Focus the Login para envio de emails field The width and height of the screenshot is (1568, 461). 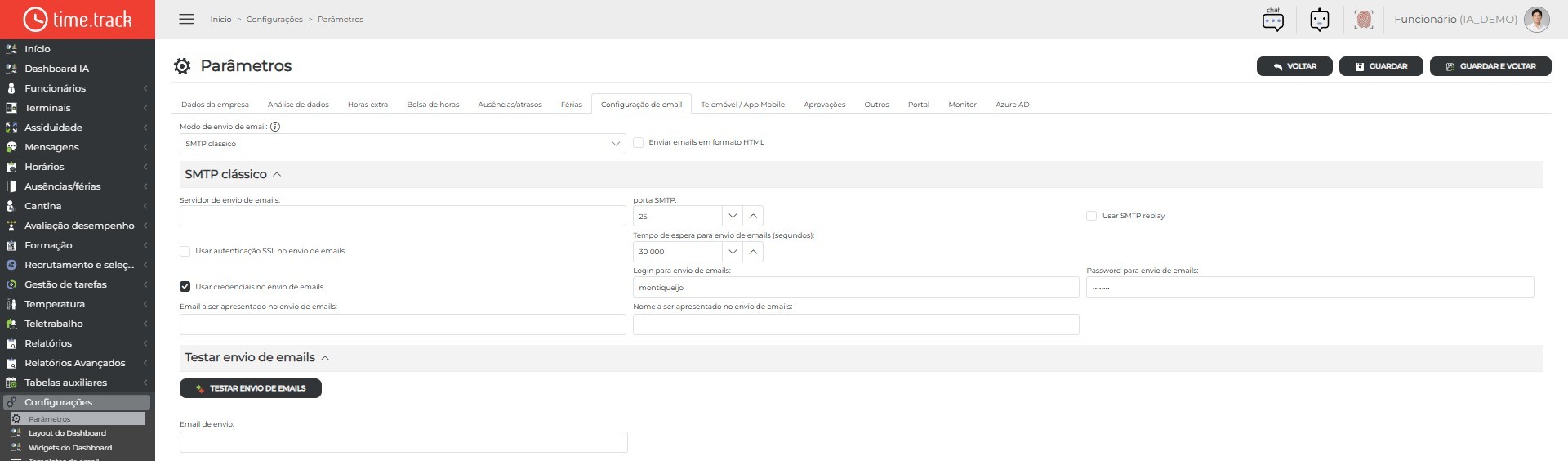pyautogui.click(x=856, y=287)
